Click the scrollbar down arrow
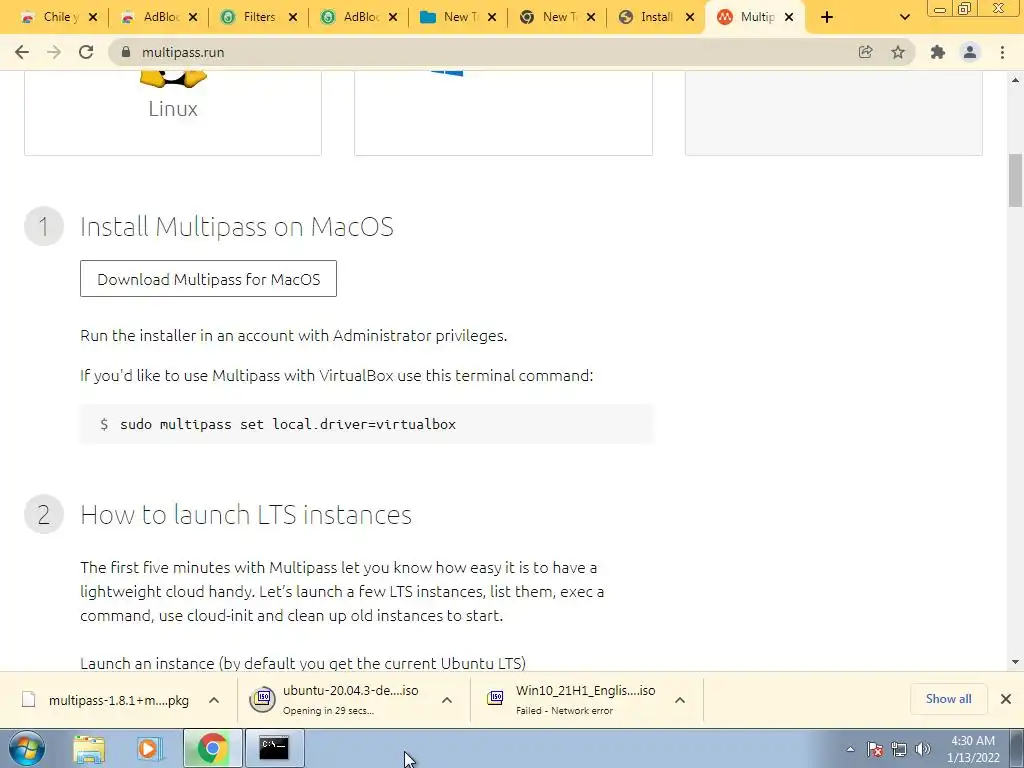The height and width of the screenshot is (768, 1024). click(x=1015, y=662)
